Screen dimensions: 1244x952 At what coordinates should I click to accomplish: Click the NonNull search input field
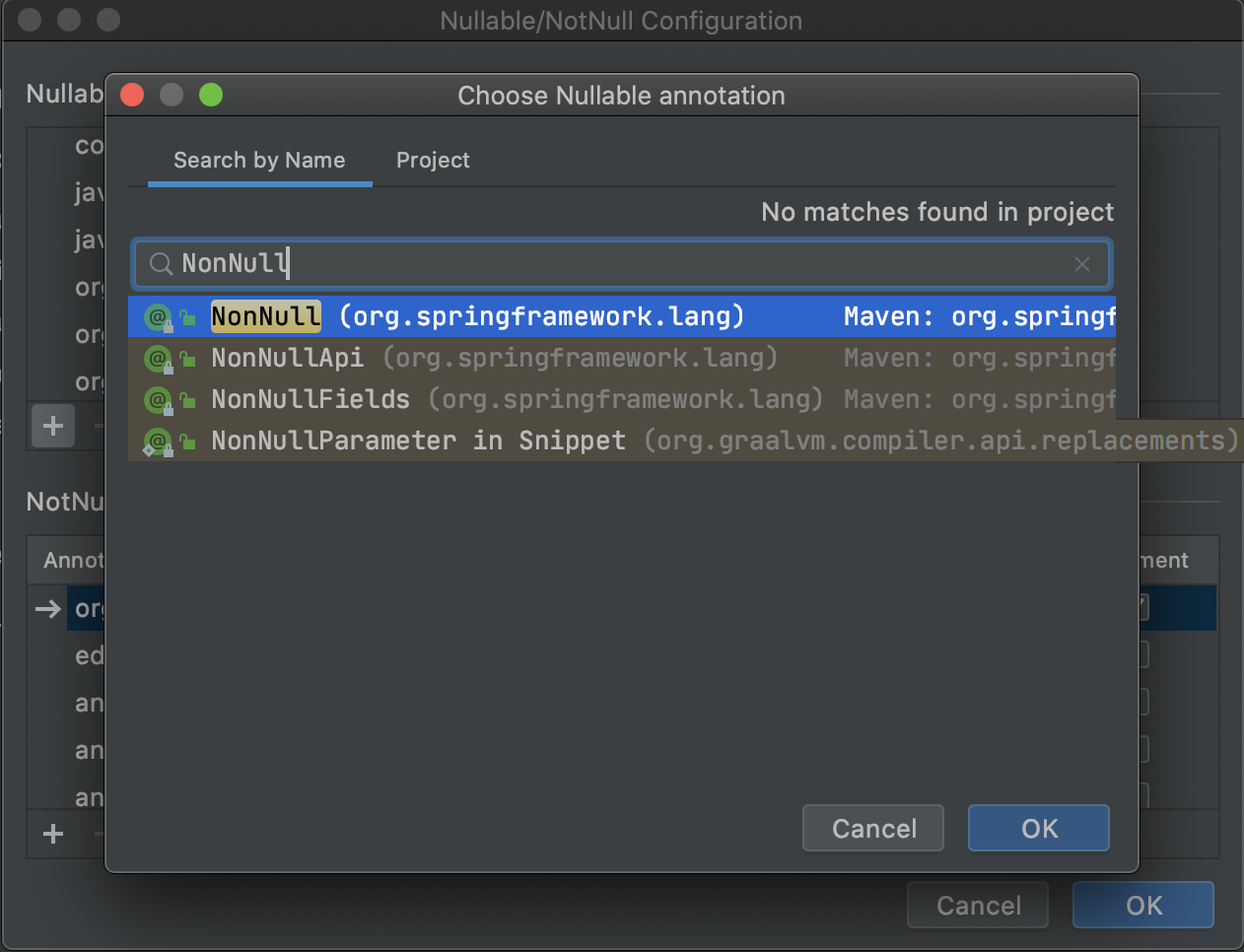[x=622, y=263]
